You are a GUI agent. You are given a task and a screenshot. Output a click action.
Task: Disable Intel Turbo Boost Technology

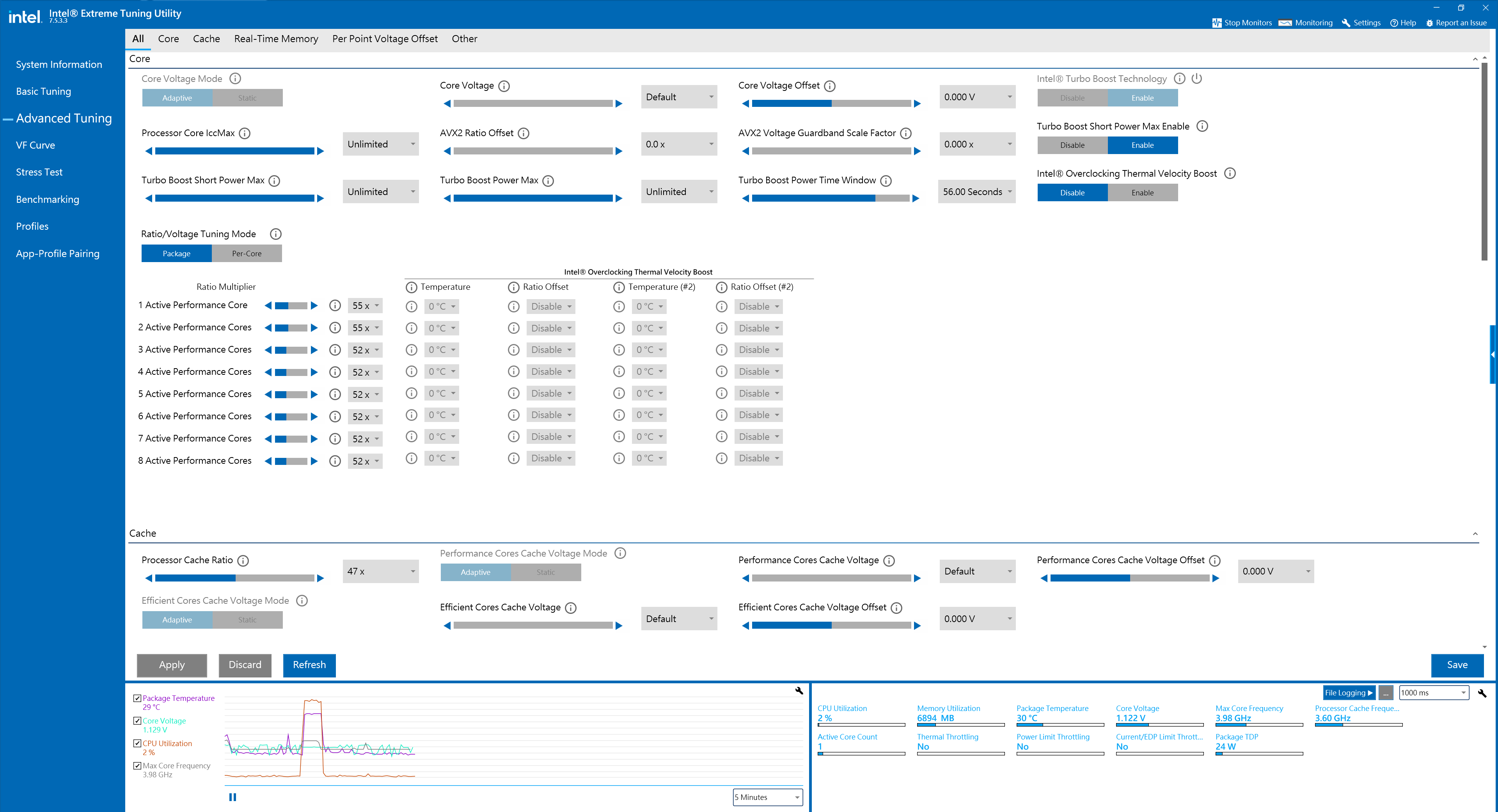coord(1072,98)
